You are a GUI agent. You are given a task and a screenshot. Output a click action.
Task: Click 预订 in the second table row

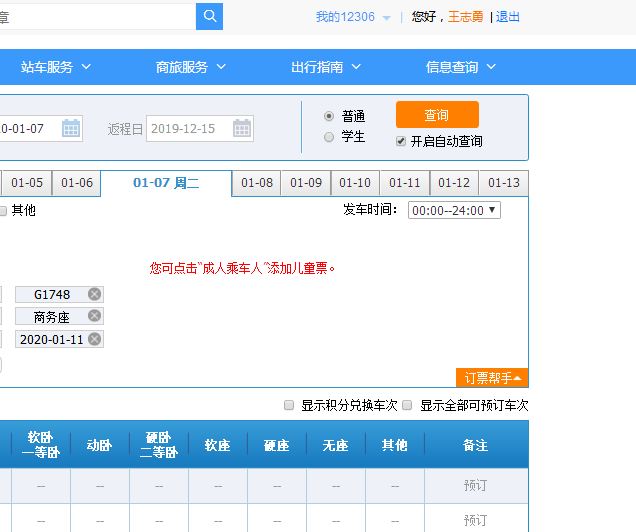tap(475, 520)
